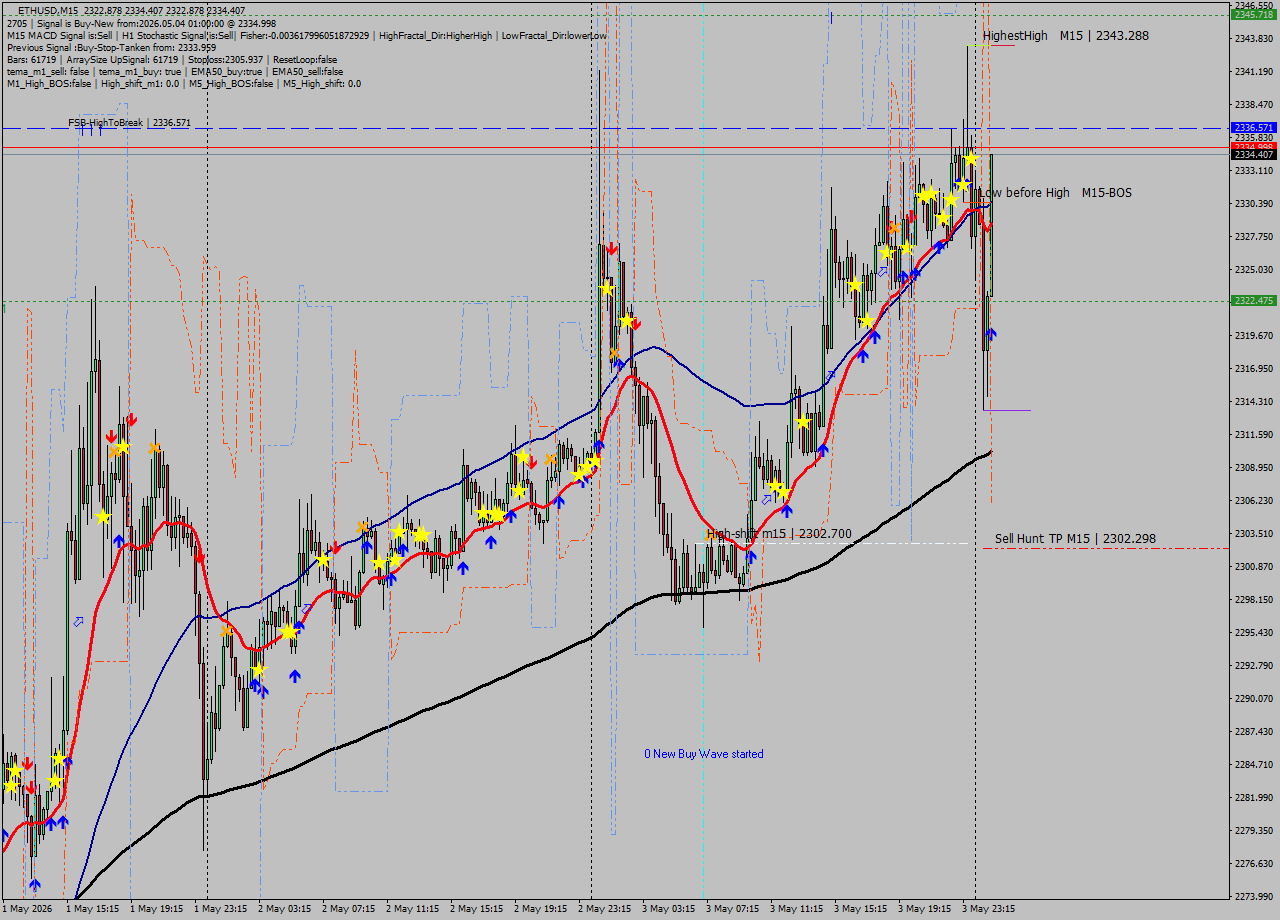This screenshot has width=1280, height=920.
Task: Click the "1 May 23:15" time label
Action: [x=221, y=909]
